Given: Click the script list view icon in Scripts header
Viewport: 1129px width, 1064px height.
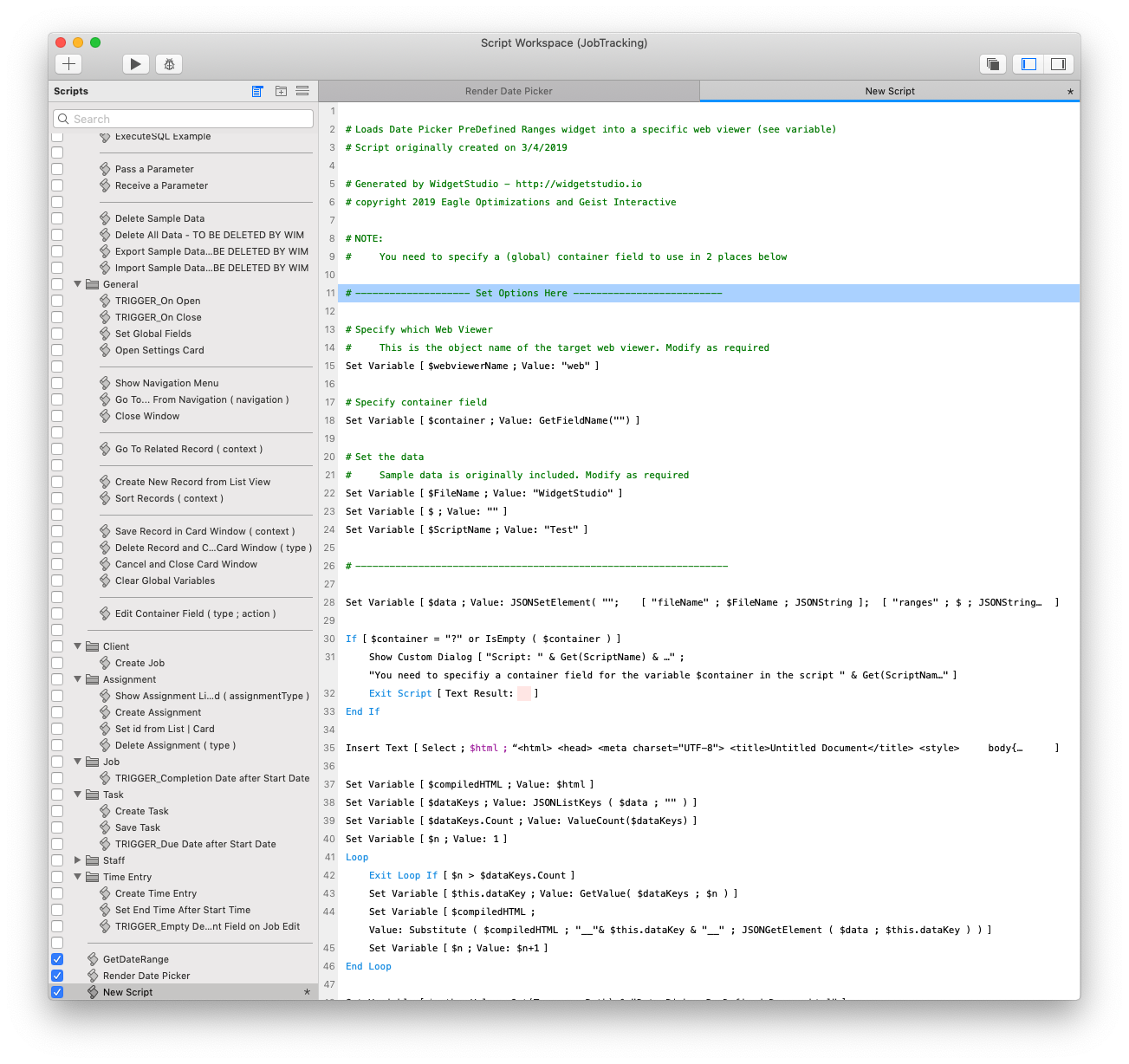Looking at the screenshot, I should pyautogui.click(x=257, y=91).
